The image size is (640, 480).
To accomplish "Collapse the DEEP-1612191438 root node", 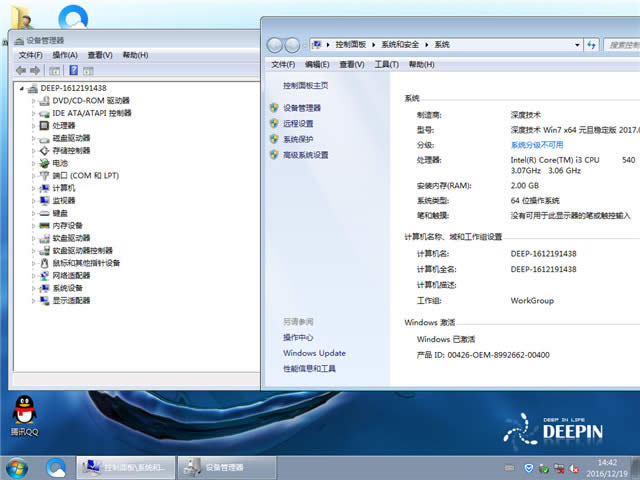I will 22,88.
